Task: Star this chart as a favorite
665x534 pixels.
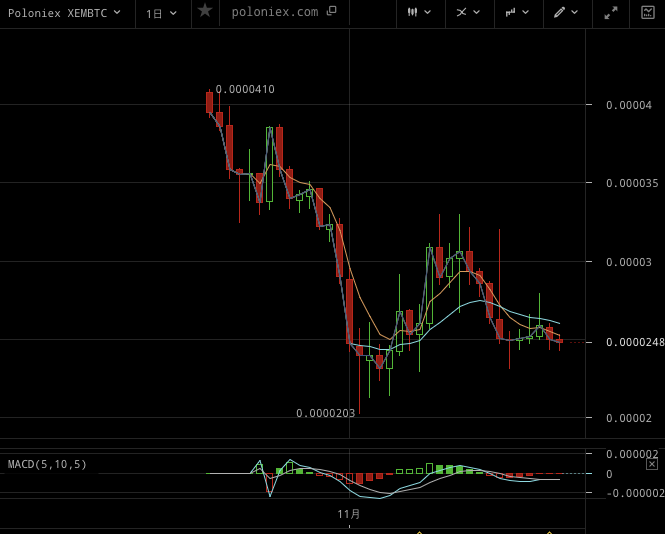Action: pyautogui.click(x=205, y=10)
